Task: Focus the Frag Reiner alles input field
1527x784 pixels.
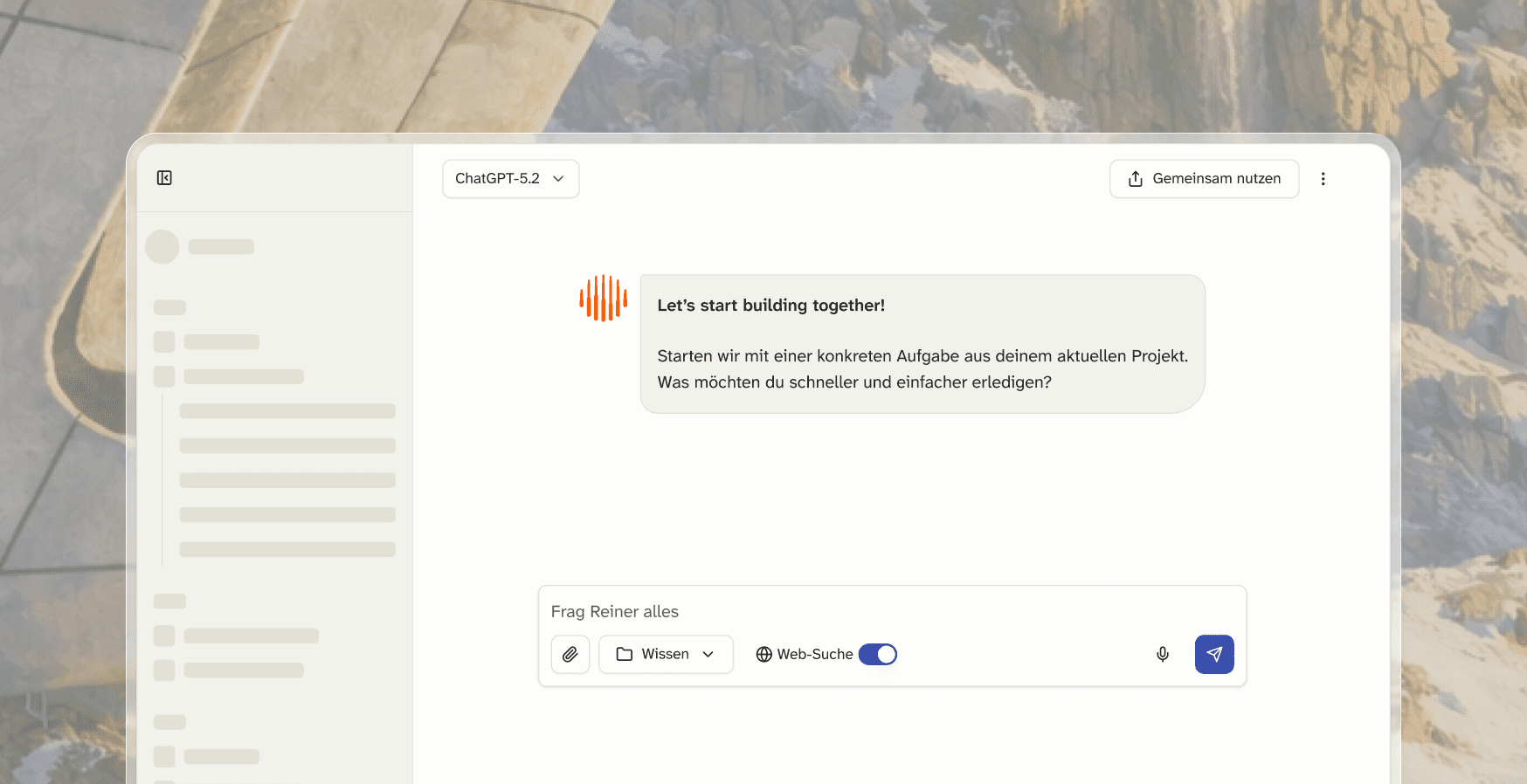Action: [x=892, y=612]
